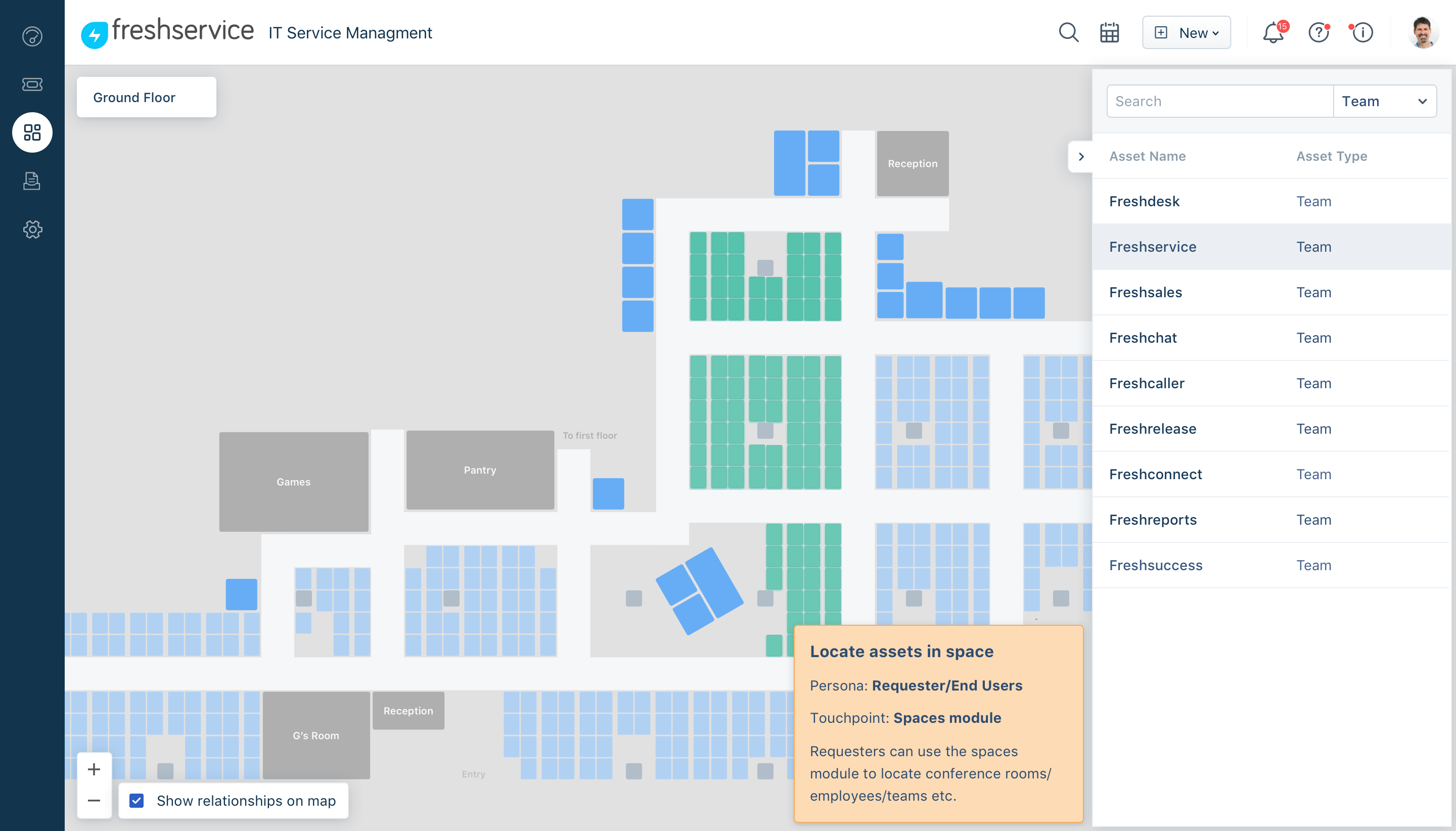This screenshot has width=1456, height=831.
Task: Click the help question mark icon
Action: pyautogui.click(x=1318, y=32)
